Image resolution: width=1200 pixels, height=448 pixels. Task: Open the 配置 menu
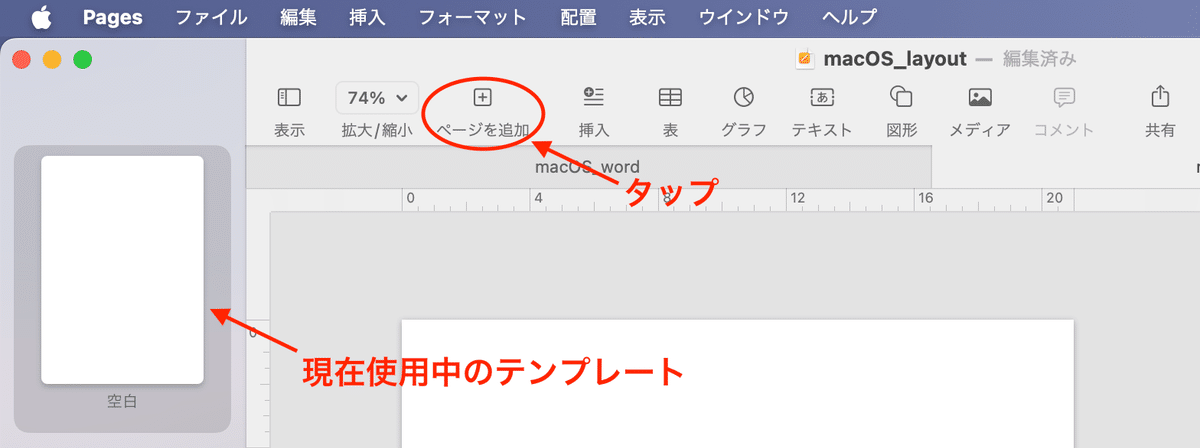(x=578, y=17)
